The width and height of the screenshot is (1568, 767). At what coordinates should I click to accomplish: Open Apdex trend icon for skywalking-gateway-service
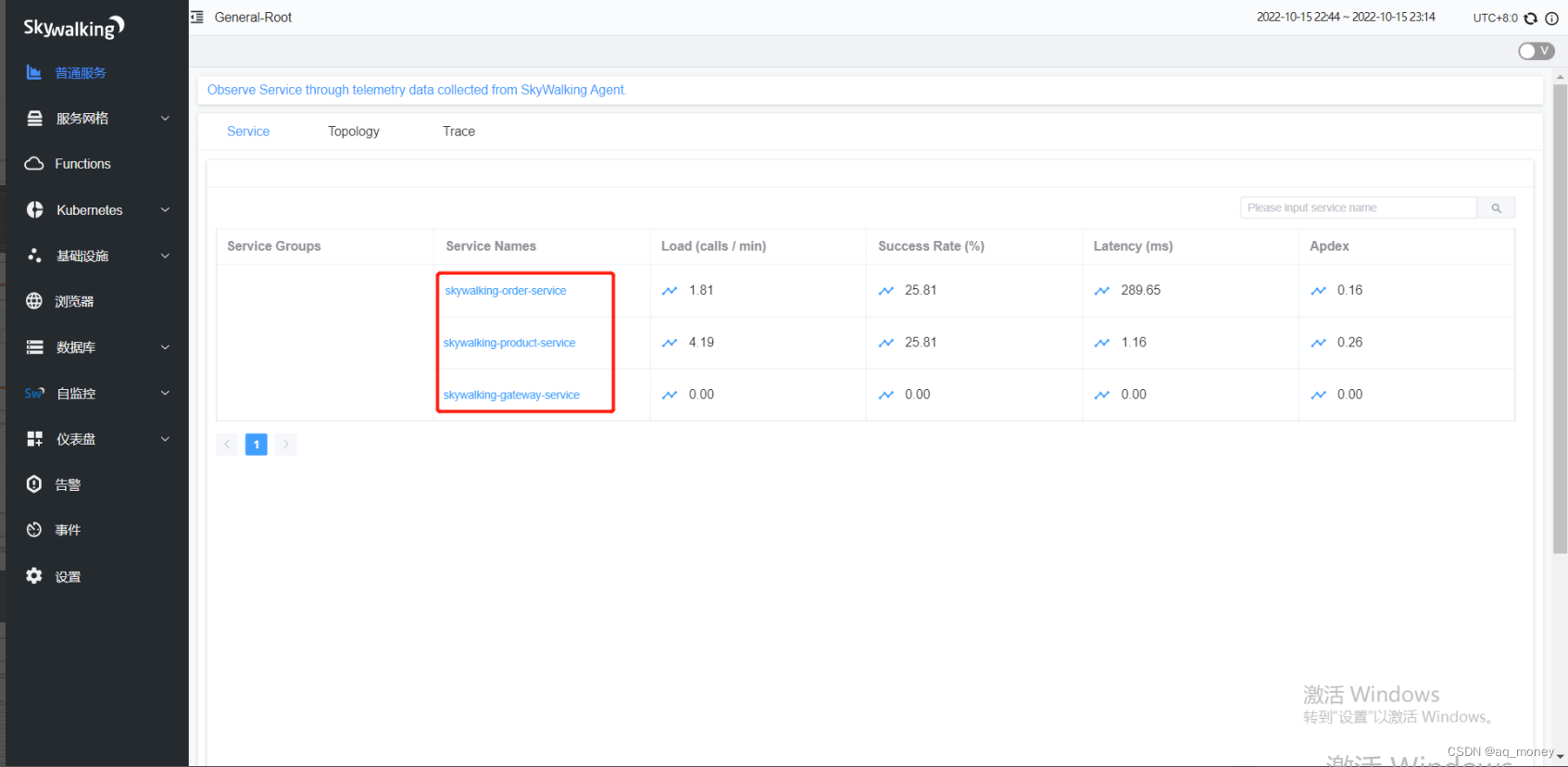pyautogui.click(x=1319, y=395)
